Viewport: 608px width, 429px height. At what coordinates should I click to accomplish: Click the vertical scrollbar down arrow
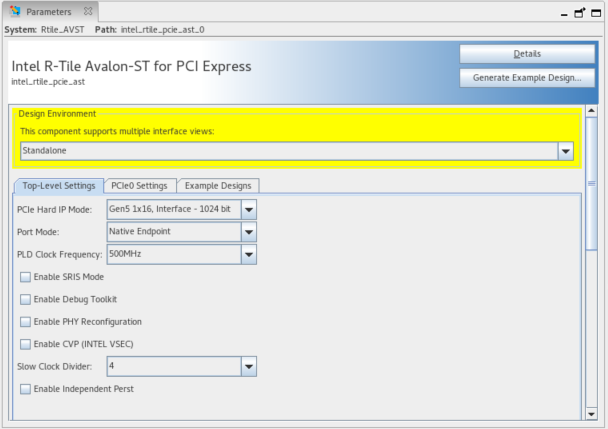pos(593,413)
